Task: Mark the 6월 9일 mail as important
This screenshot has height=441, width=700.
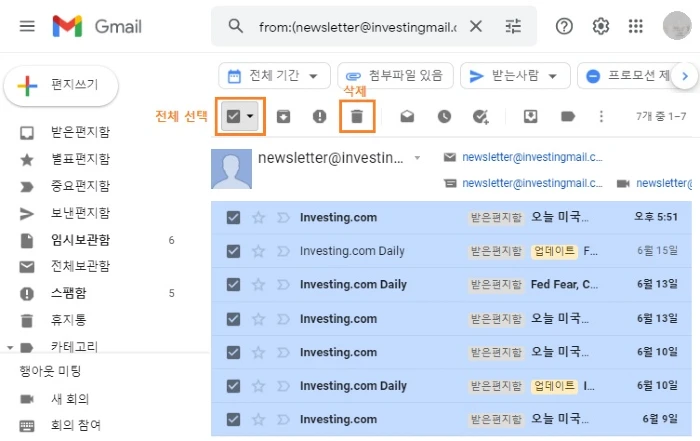Action: coord(283,419)
